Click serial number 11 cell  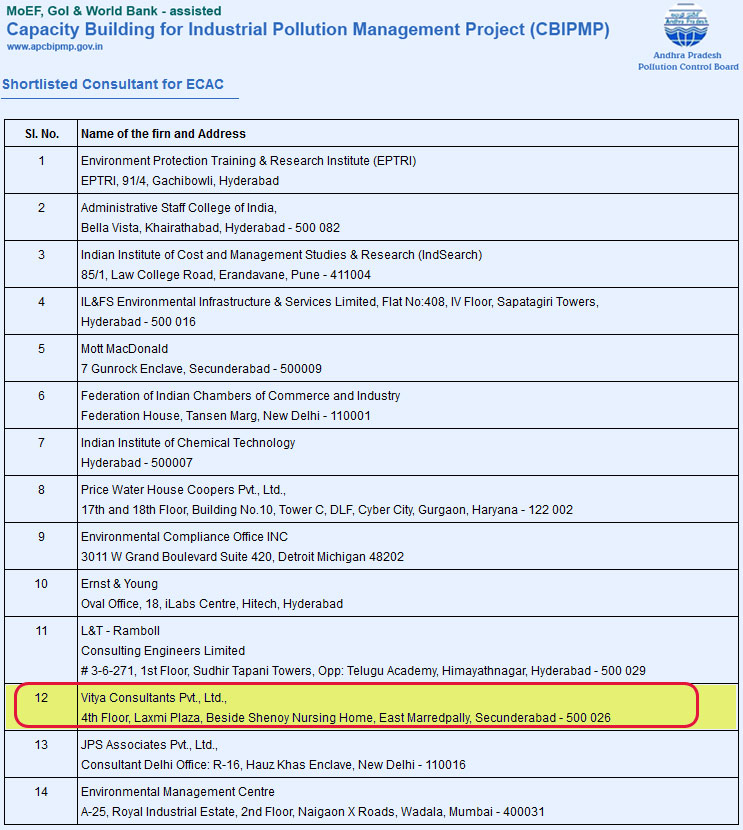41,651
